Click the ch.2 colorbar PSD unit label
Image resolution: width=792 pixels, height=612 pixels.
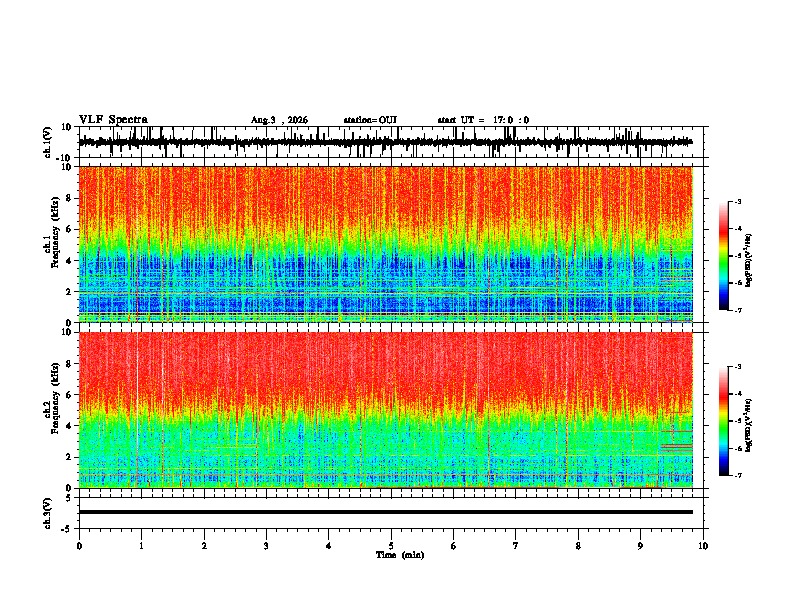[749, 426]
